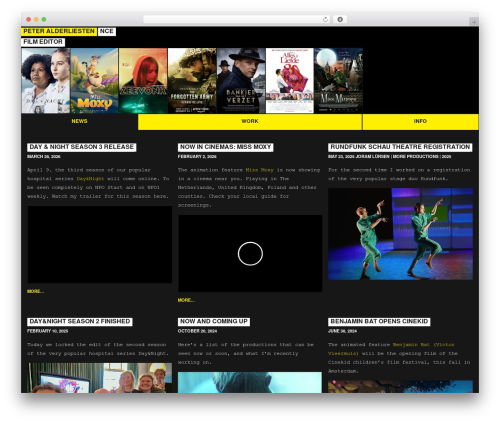
Task: Open the Alles is Liefde poster
Action: pyautogui.click(x=290, y=81)
